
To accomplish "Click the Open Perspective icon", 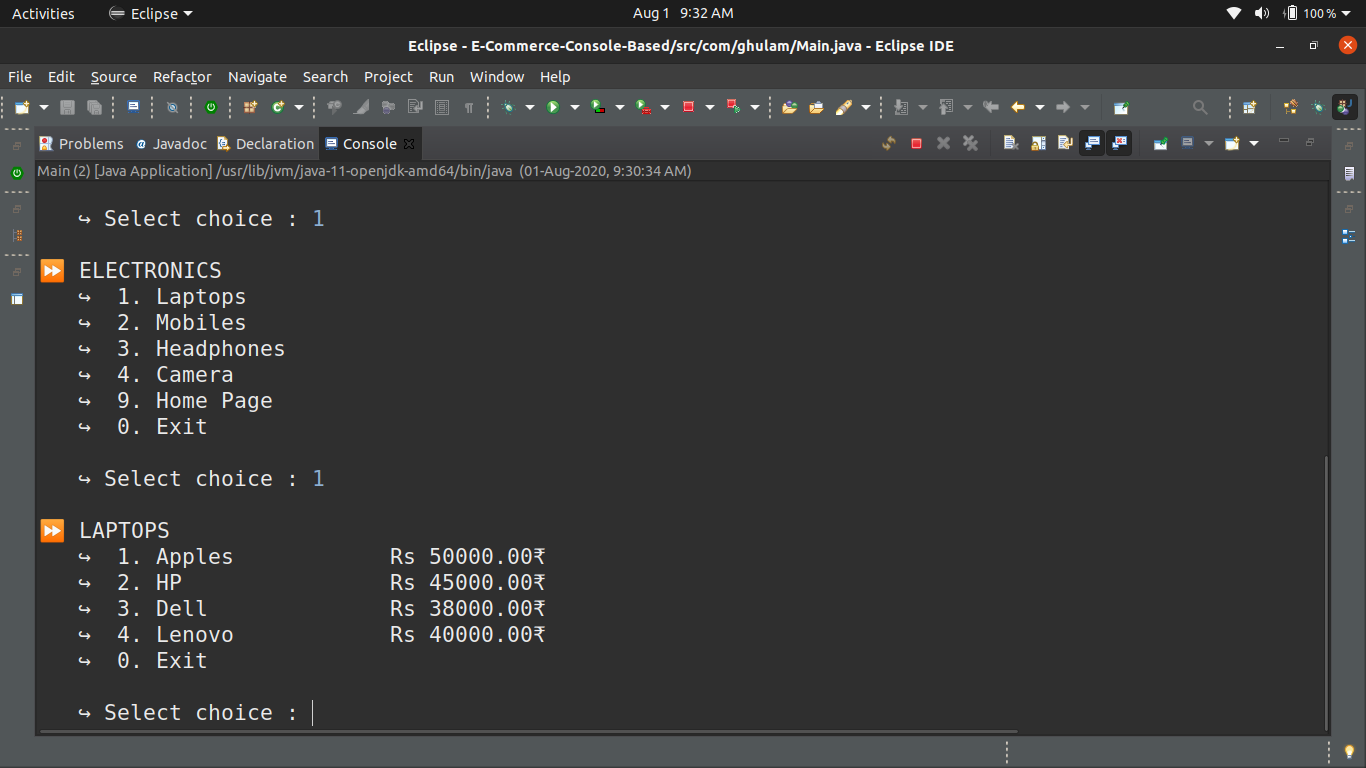I will coord(1249,107).
